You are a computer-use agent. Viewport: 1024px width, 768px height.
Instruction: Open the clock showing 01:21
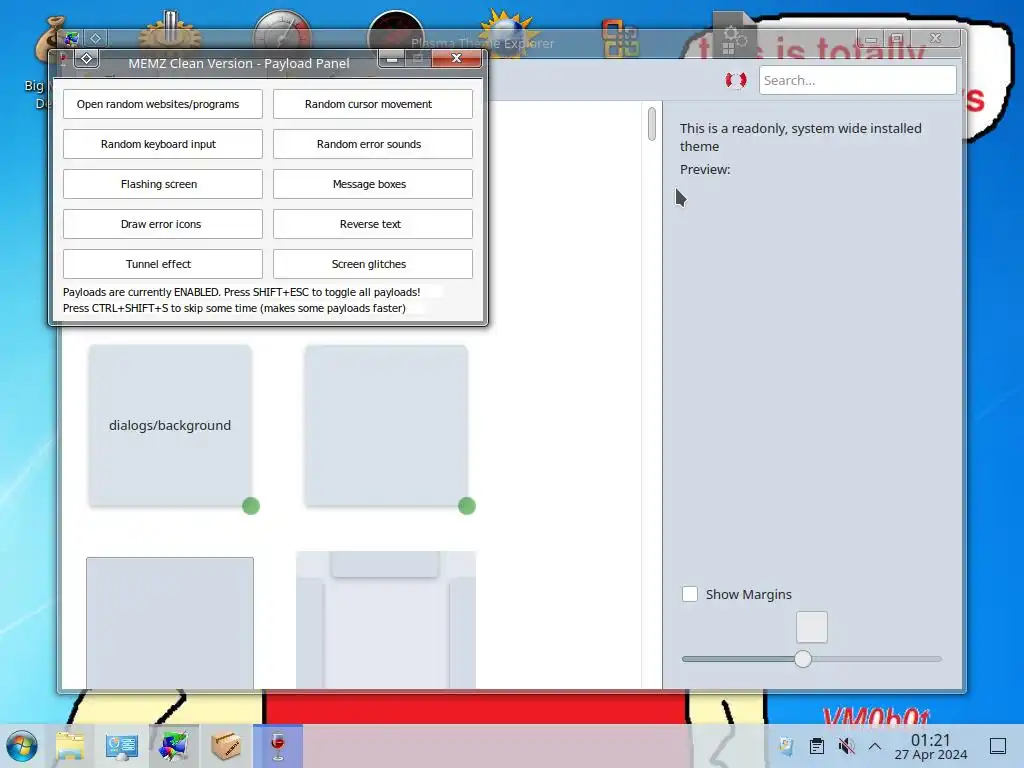pos(931,746)
